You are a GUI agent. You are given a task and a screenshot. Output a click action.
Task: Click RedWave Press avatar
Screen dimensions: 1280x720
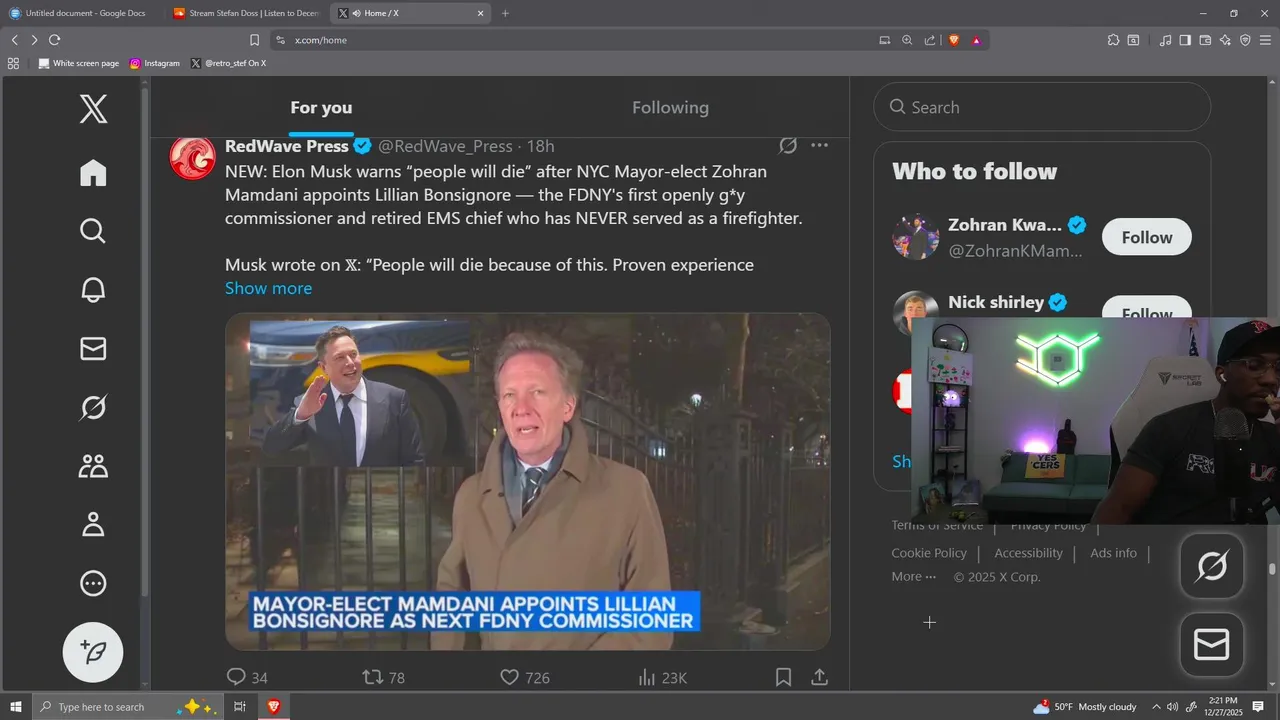click(192, 158)
